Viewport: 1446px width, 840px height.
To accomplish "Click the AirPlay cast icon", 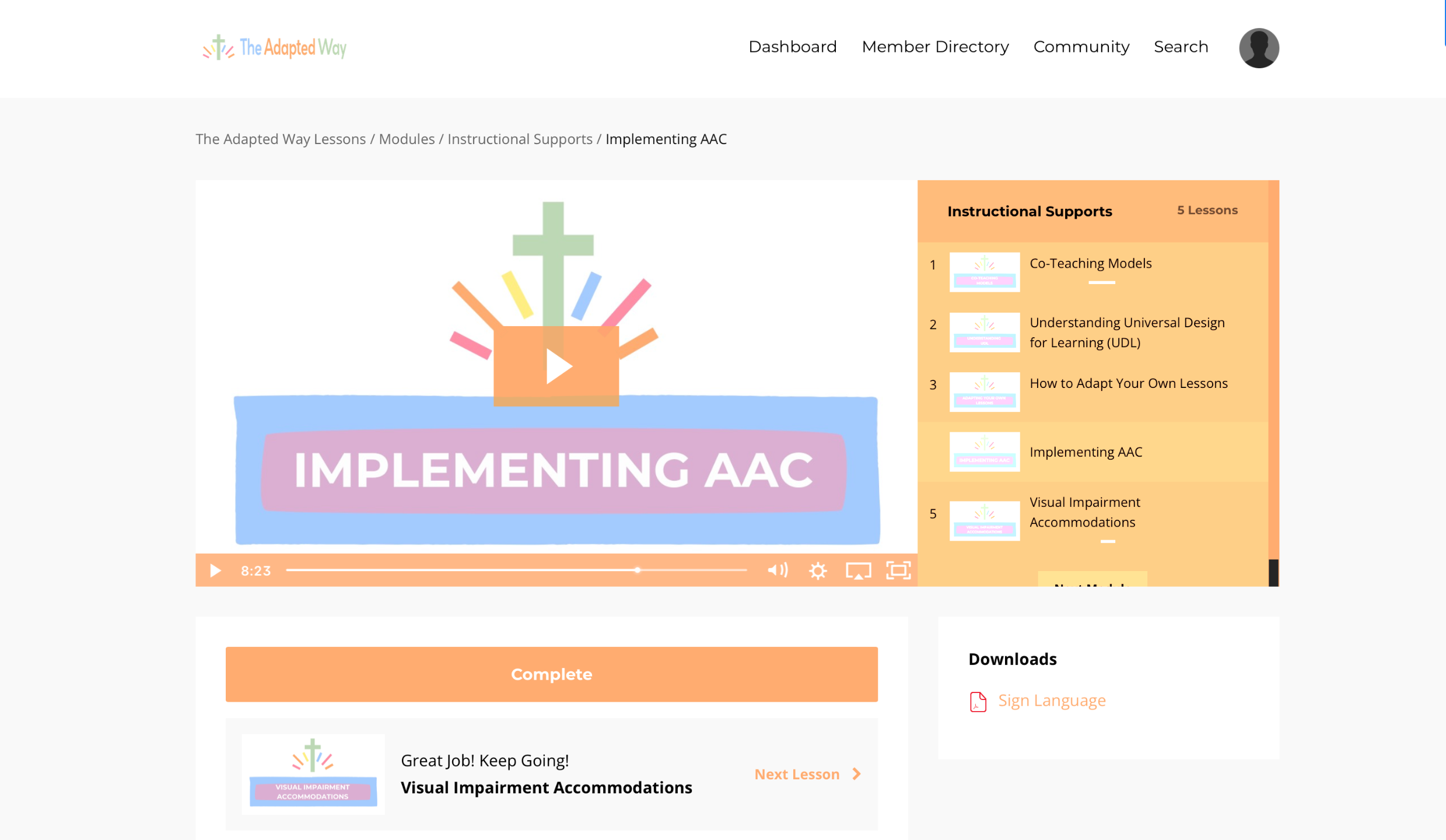I will pos(858,570).
